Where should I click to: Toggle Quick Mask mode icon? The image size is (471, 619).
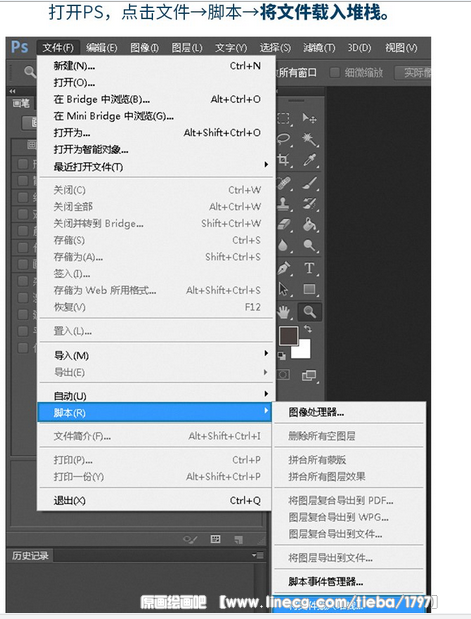coord(283,375)
